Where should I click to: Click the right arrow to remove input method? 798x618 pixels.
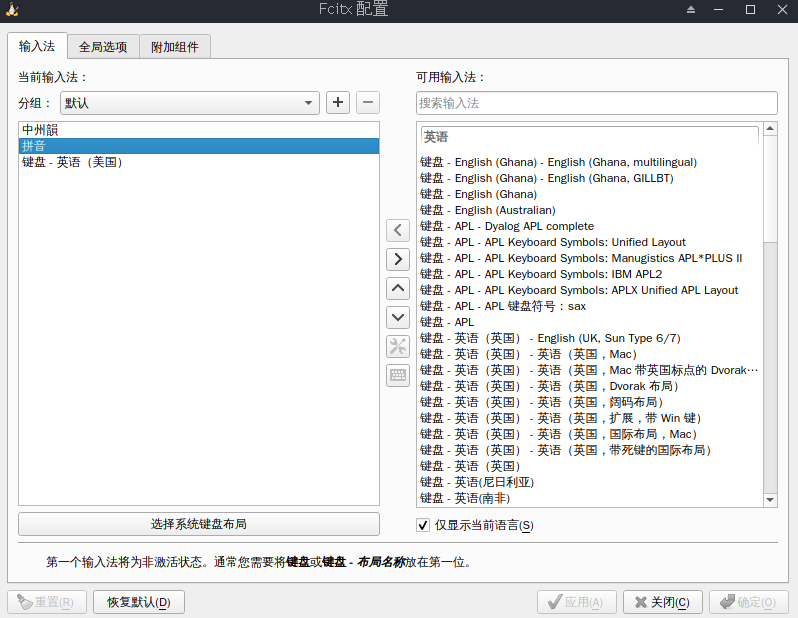(x=398, y=259)
